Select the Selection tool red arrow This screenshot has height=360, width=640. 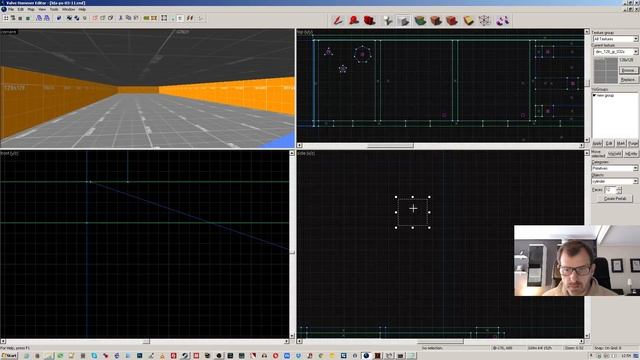pos(338,20)
